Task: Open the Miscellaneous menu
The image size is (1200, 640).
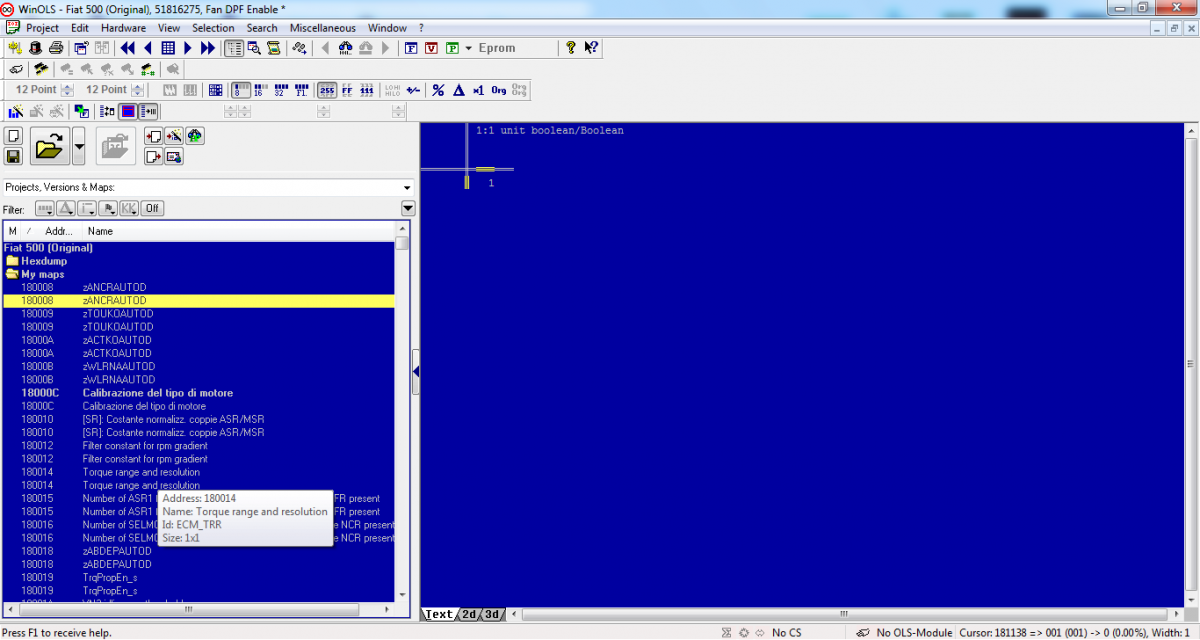Action: tap(323, 28)
